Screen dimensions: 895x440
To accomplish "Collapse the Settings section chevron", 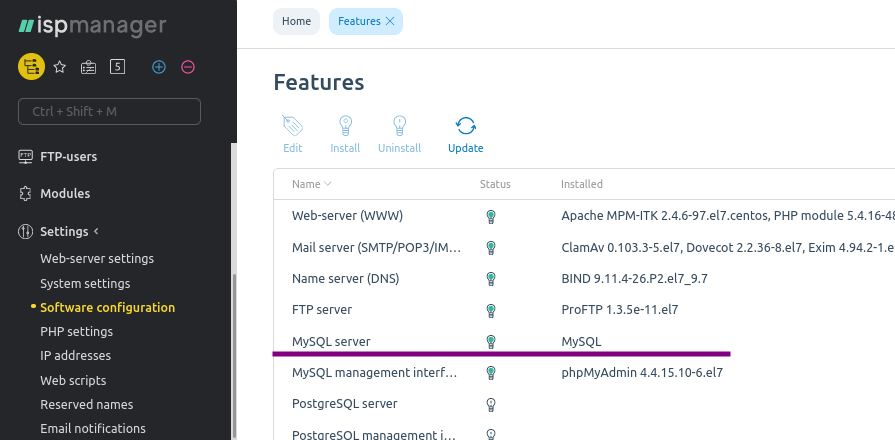I will pyautogui.click(x=96, y=231).
